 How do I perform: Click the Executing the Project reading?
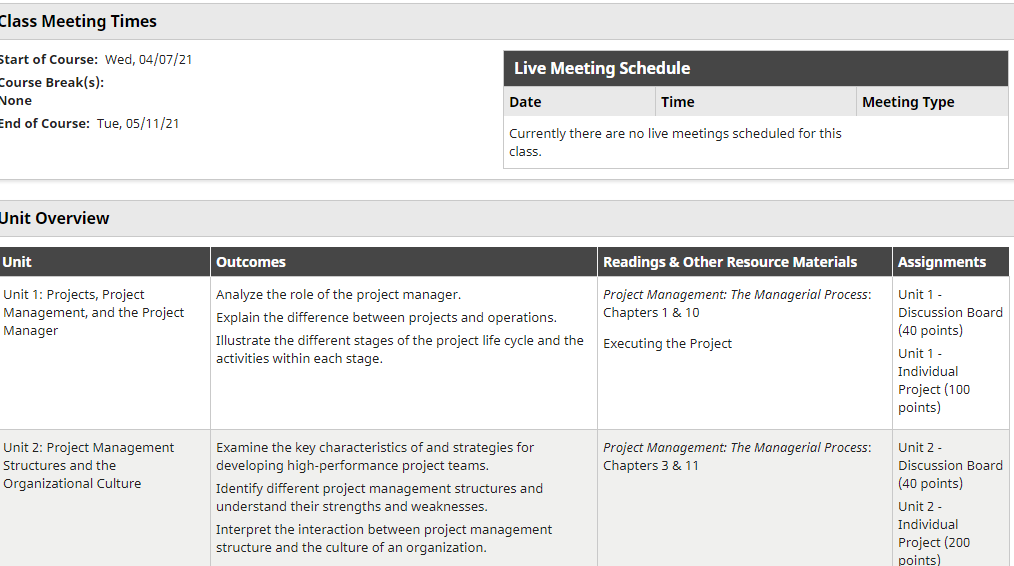(667, 343)
